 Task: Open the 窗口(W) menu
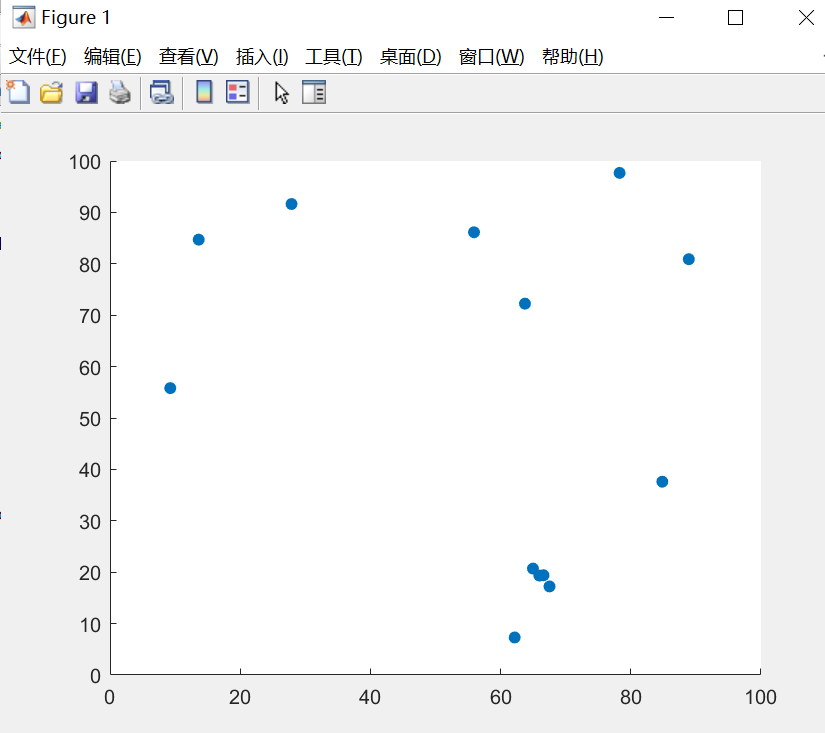pos(492,57)
